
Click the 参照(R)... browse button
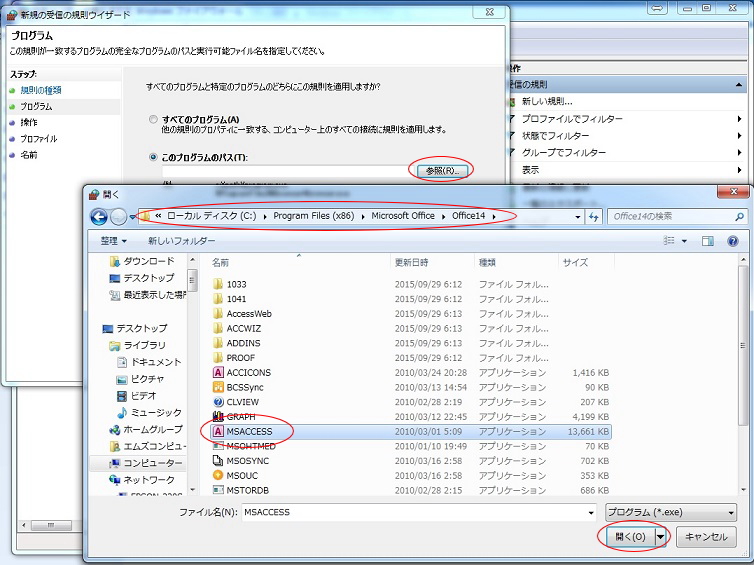click(x=442, y=170)
